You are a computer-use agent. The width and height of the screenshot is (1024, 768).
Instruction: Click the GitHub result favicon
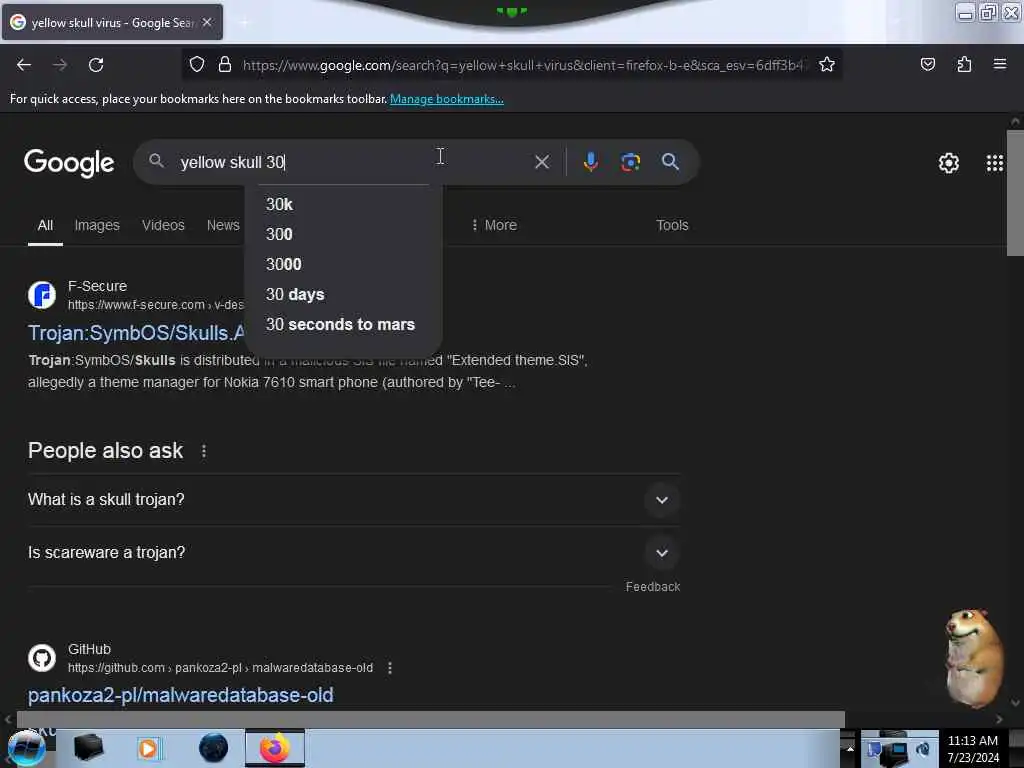[42, 658]
